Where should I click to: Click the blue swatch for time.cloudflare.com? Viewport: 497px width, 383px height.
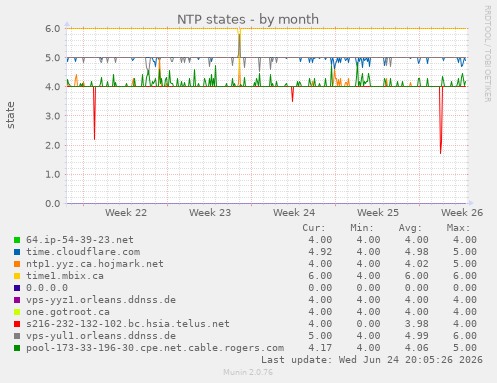pos(17,252)
